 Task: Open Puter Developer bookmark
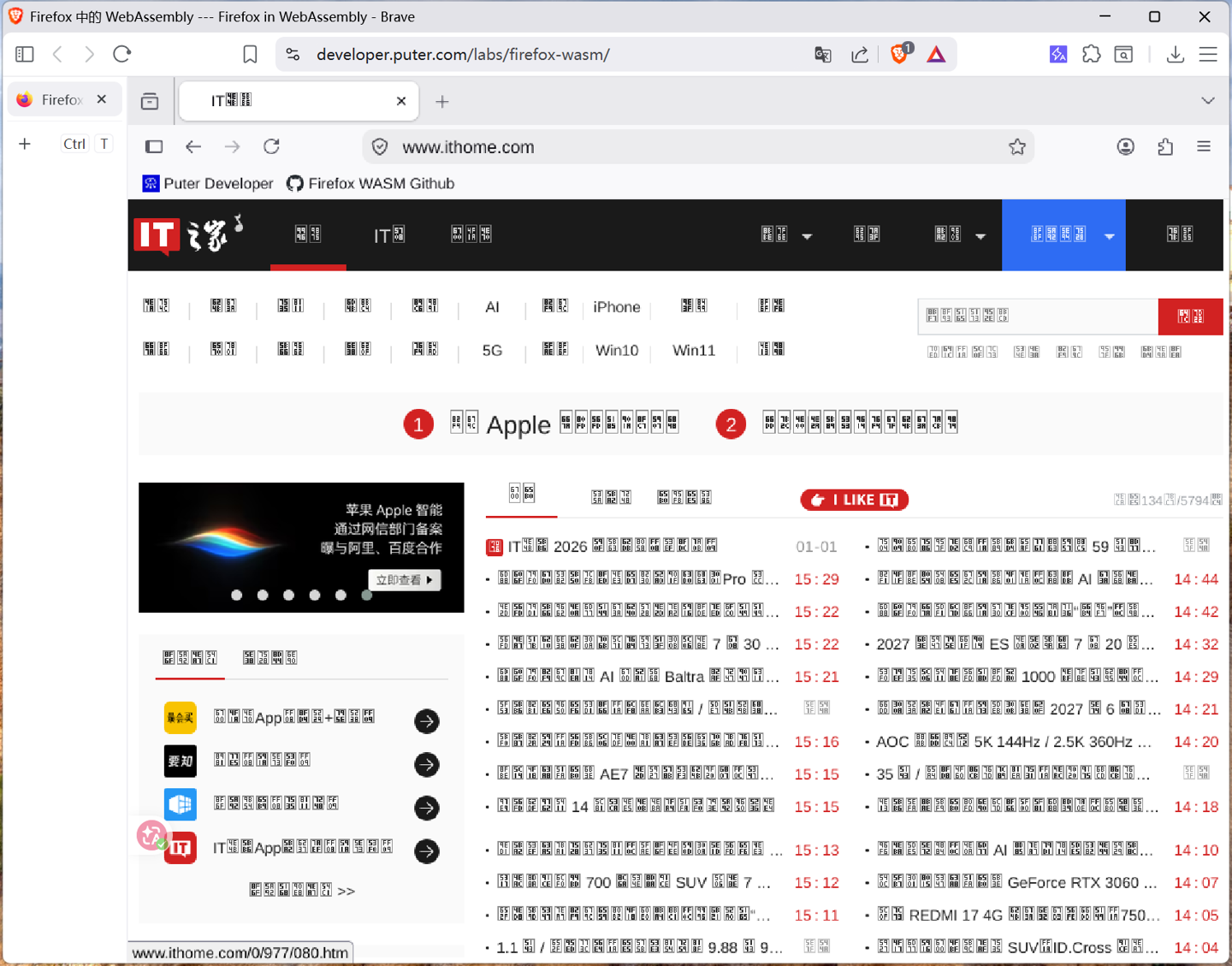pyautogui.click(x=208, y=183)
